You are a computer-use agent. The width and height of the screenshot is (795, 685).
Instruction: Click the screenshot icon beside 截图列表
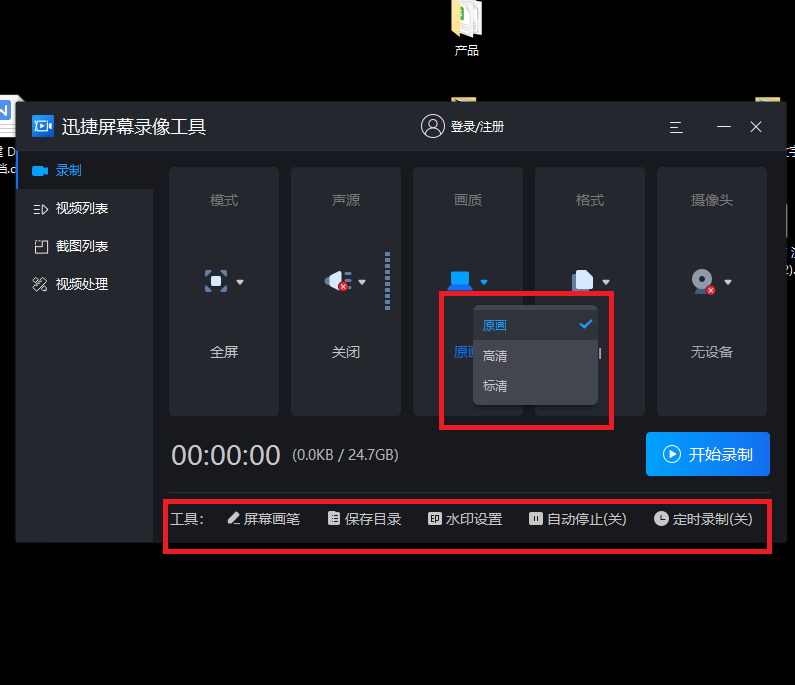coord(41,247)
